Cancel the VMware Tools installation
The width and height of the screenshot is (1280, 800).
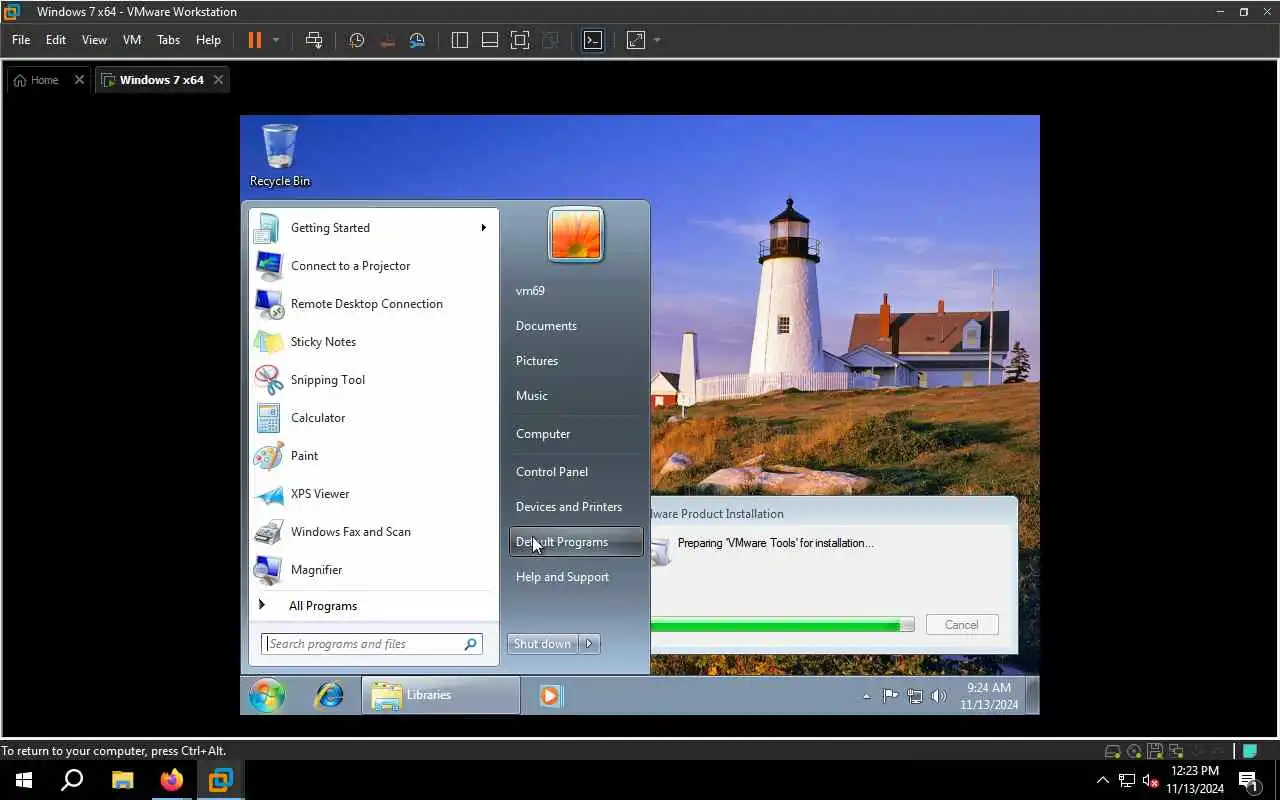[961, 625]
